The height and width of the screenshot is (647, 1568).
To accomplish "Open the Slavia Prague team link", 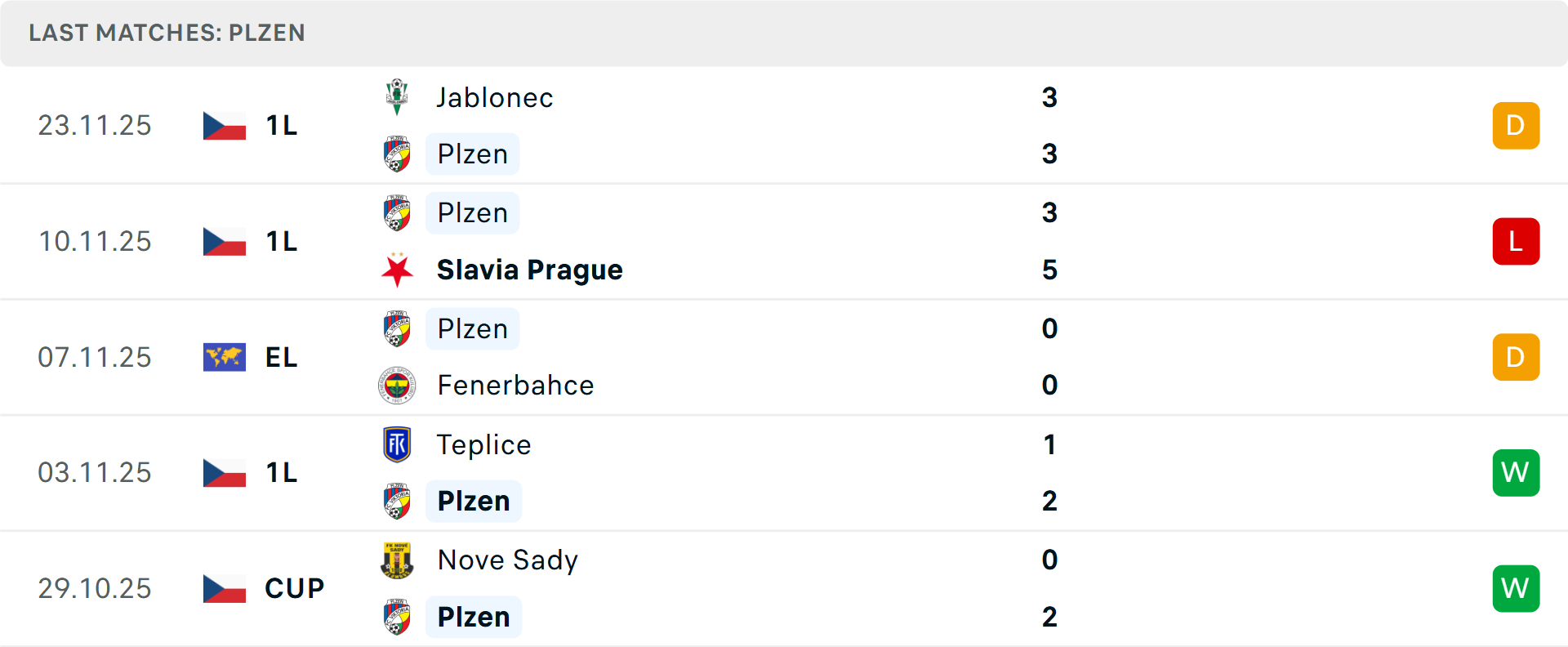I will pos(529,270).
